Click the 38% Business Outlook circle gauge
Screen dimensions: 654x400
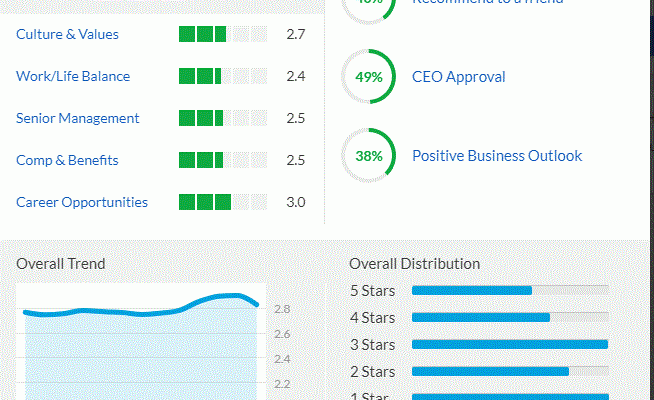pyautogui.click(x=369, y=155)
